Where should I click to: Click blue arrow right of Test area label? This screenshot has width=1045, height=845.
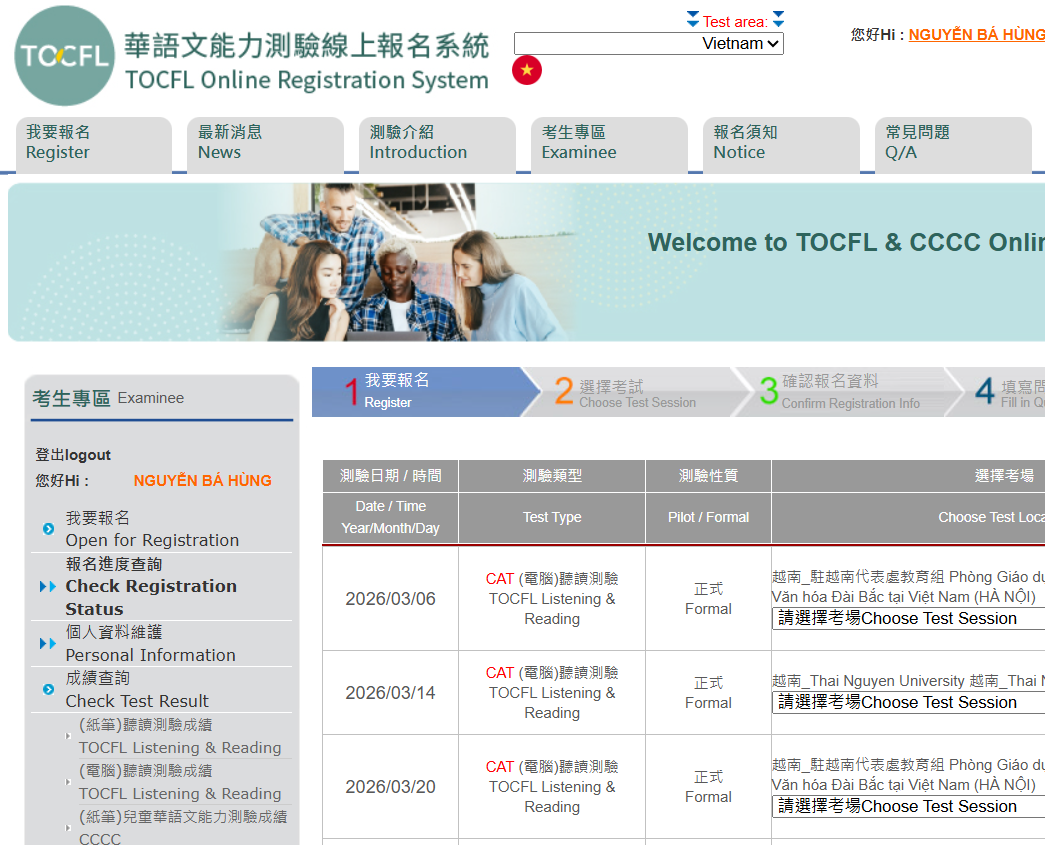pyautogui.click(x=778, y=20)
